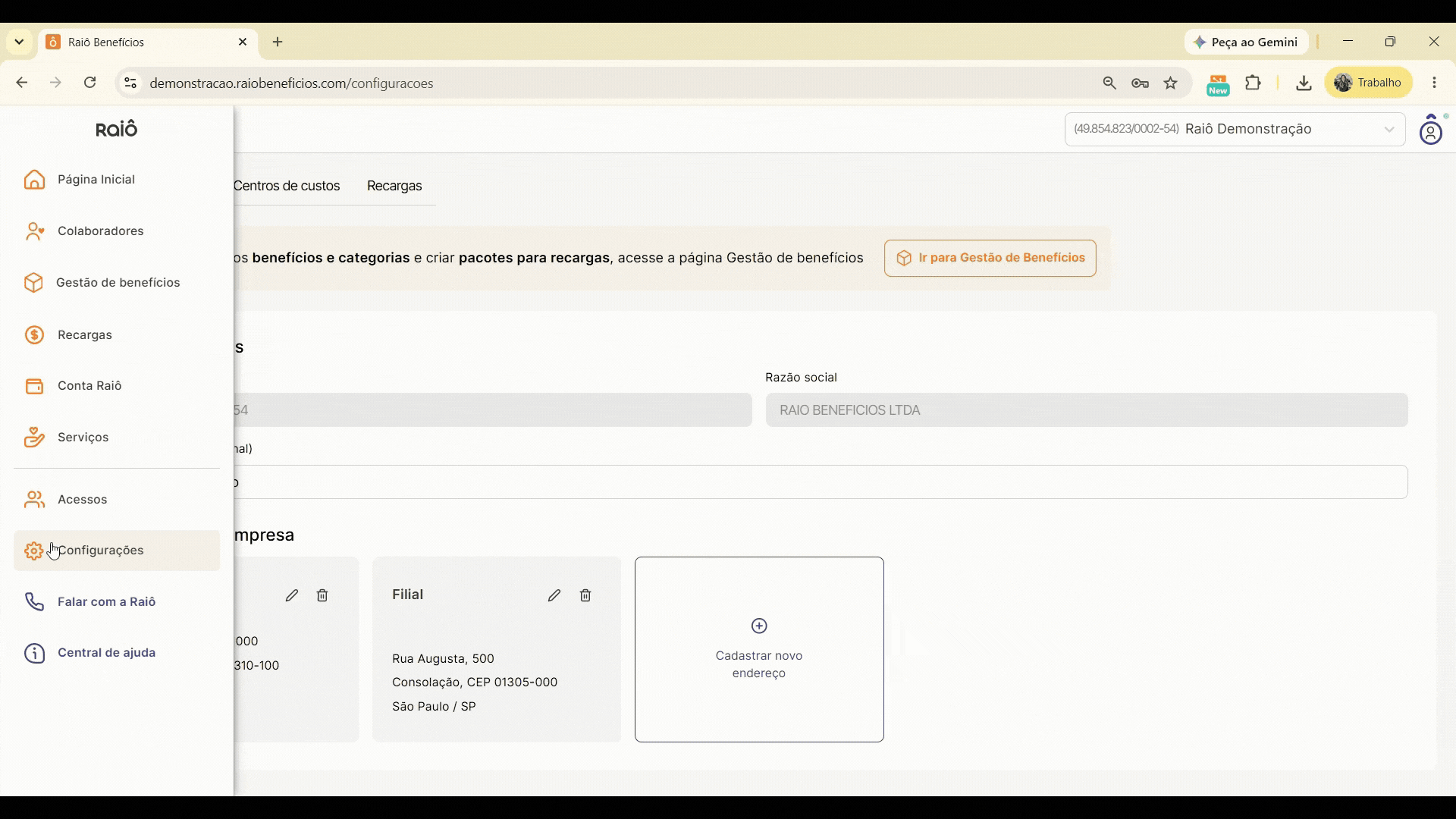Click the Acessos people icon
The image size is (1456, 819).
tap(34, 500)
